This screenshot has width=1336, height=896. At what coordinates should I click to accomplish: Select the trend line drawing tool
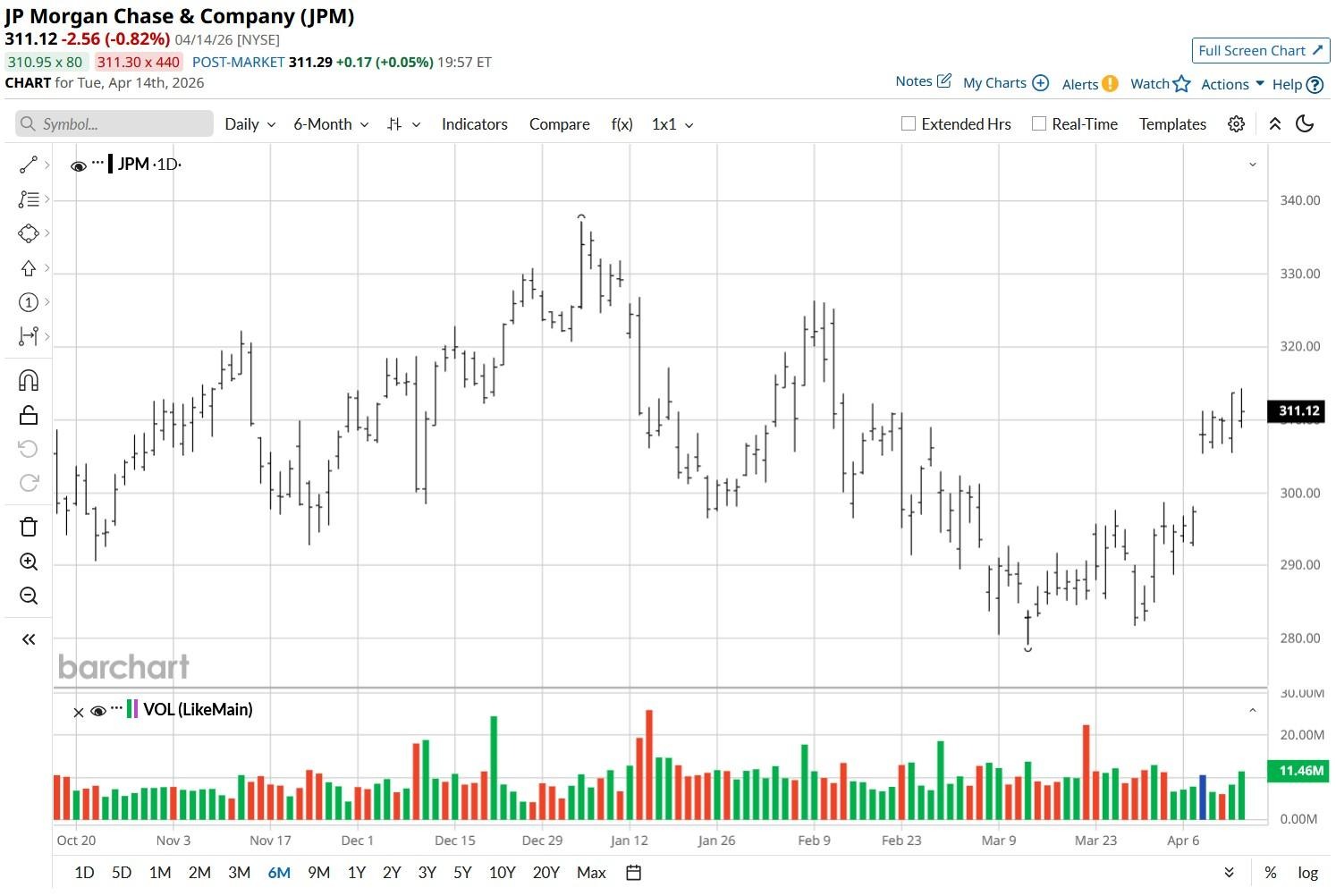coord(29,165)
